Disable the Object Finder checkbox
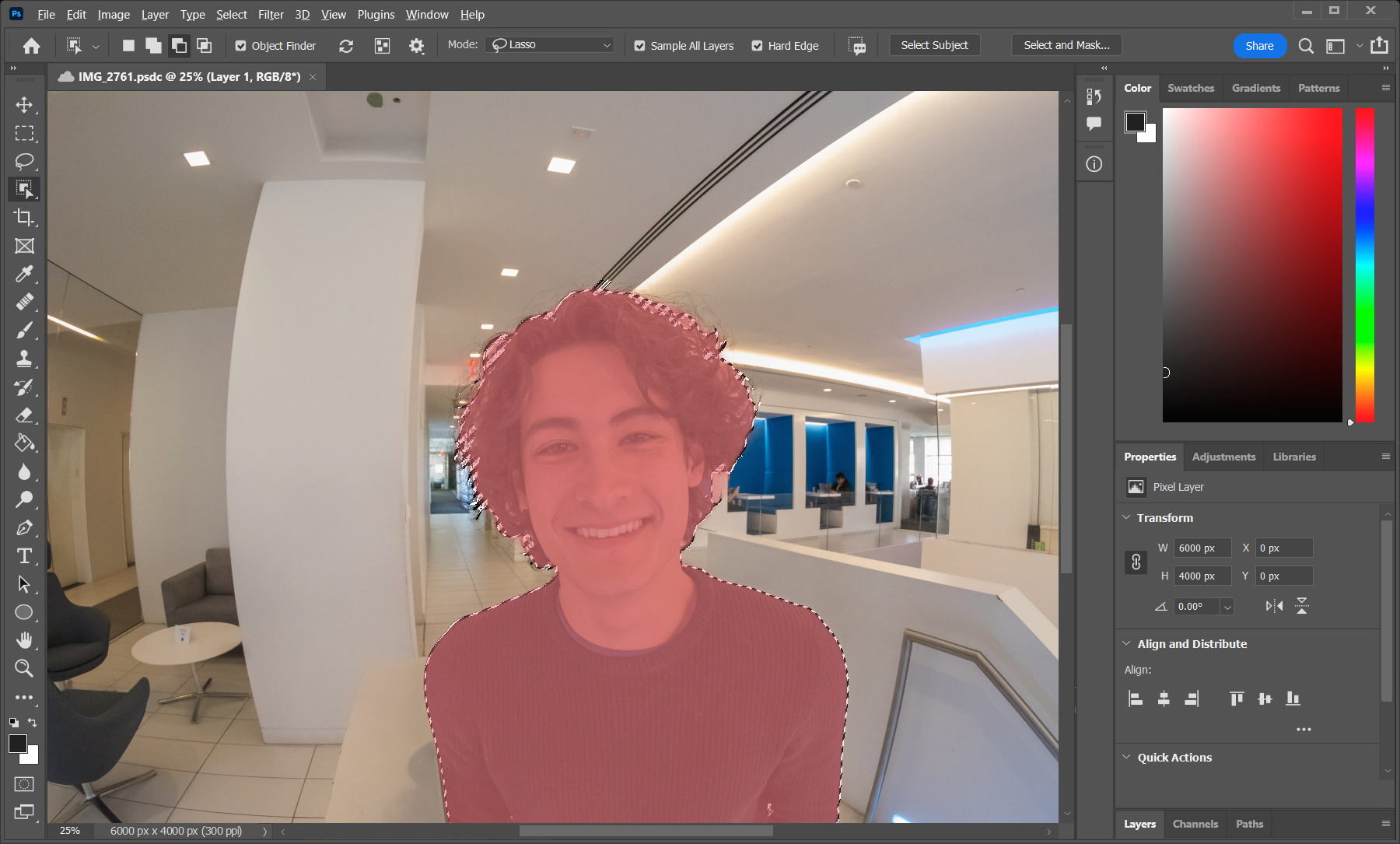 (x=240, y=46)
